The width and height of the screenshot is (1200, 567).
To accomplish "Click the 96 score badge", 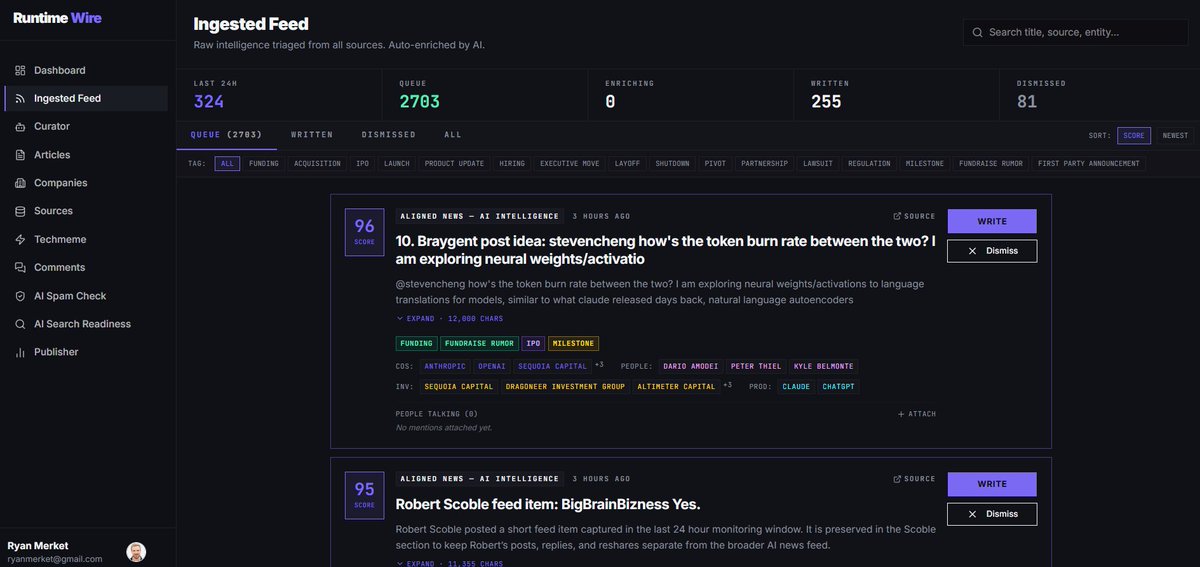I will point(364,232).
